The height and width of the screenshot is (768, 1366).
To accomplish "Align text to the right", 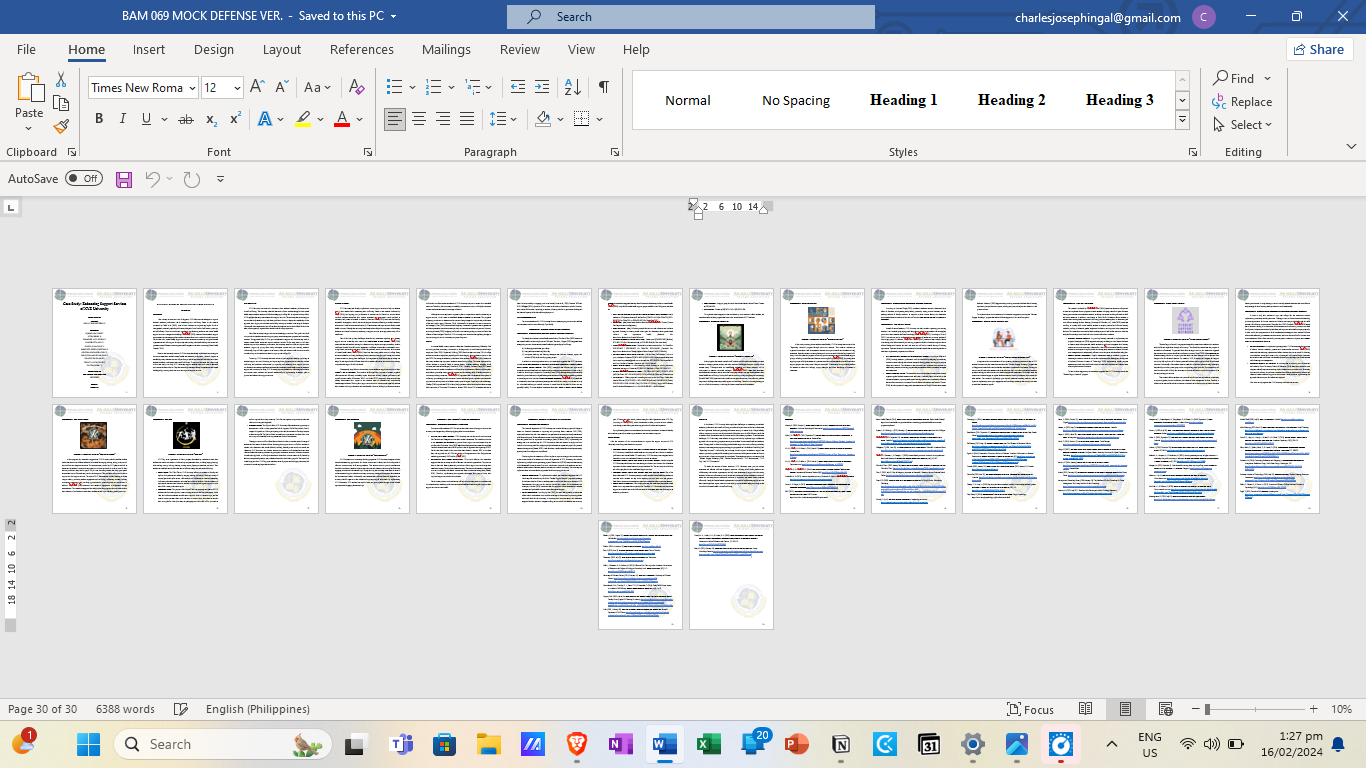I will click(x=443, y=119).
